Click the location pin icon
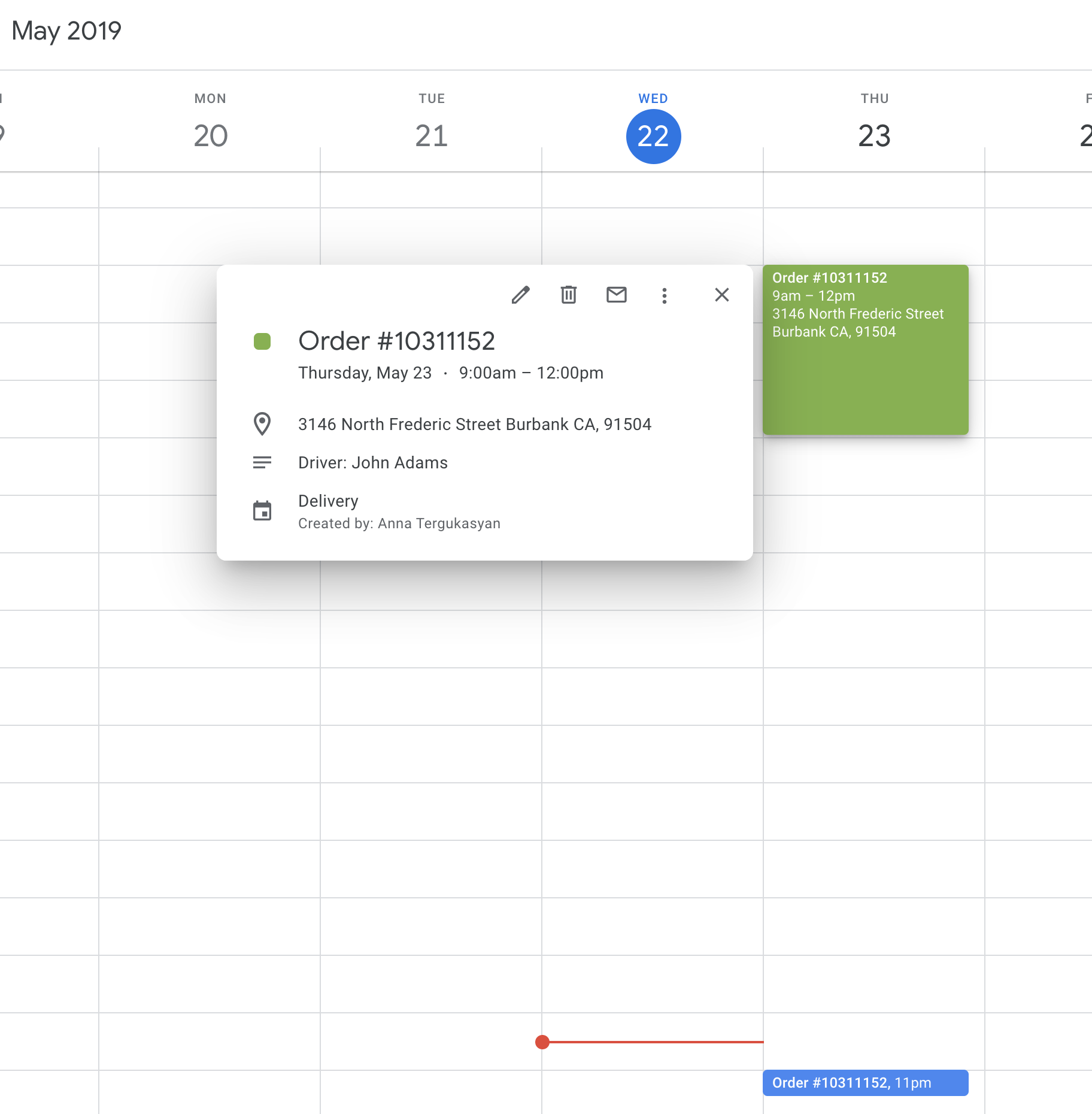 click(x=262, y=424)
